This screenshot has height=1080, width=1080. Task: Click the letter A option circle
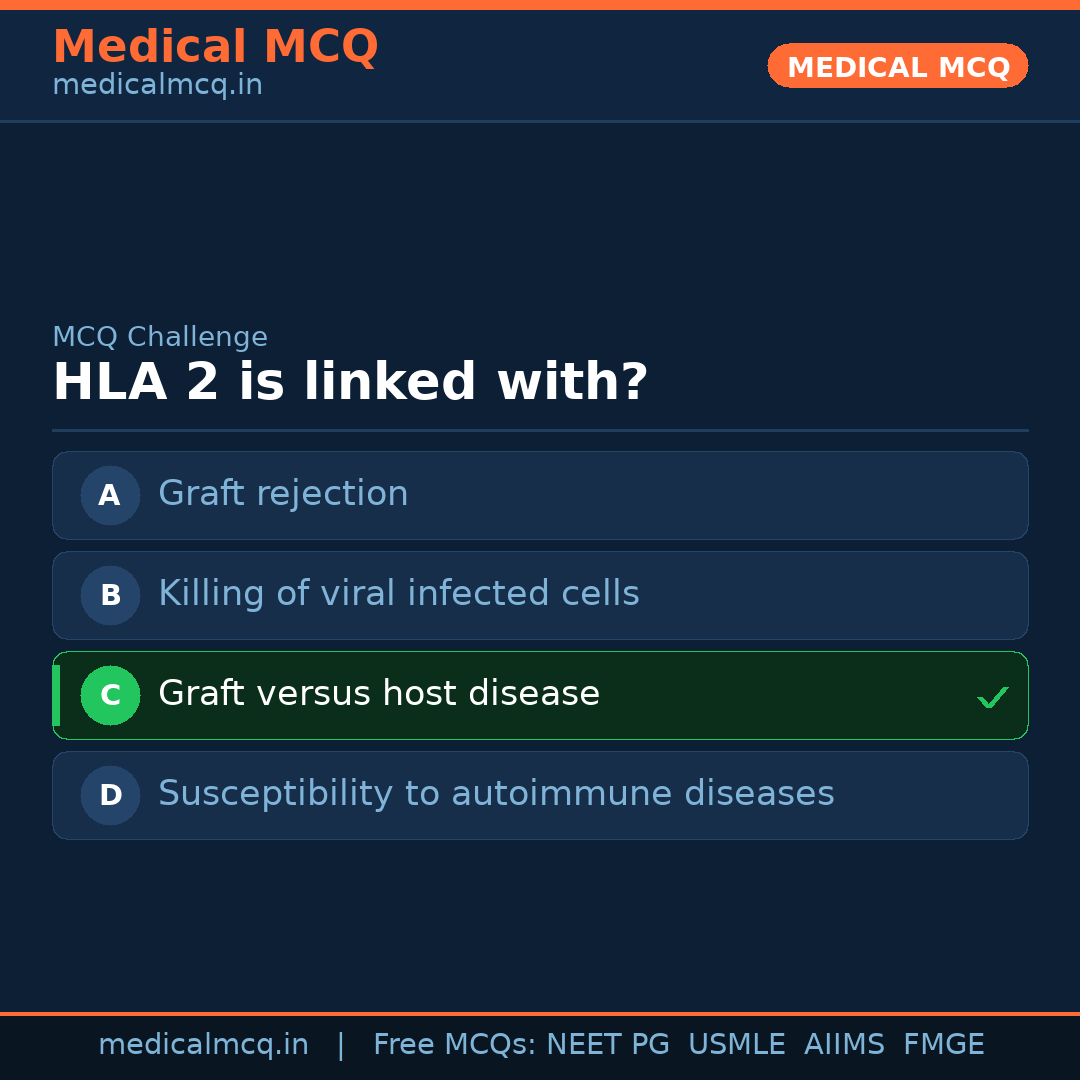coord(110,495)
